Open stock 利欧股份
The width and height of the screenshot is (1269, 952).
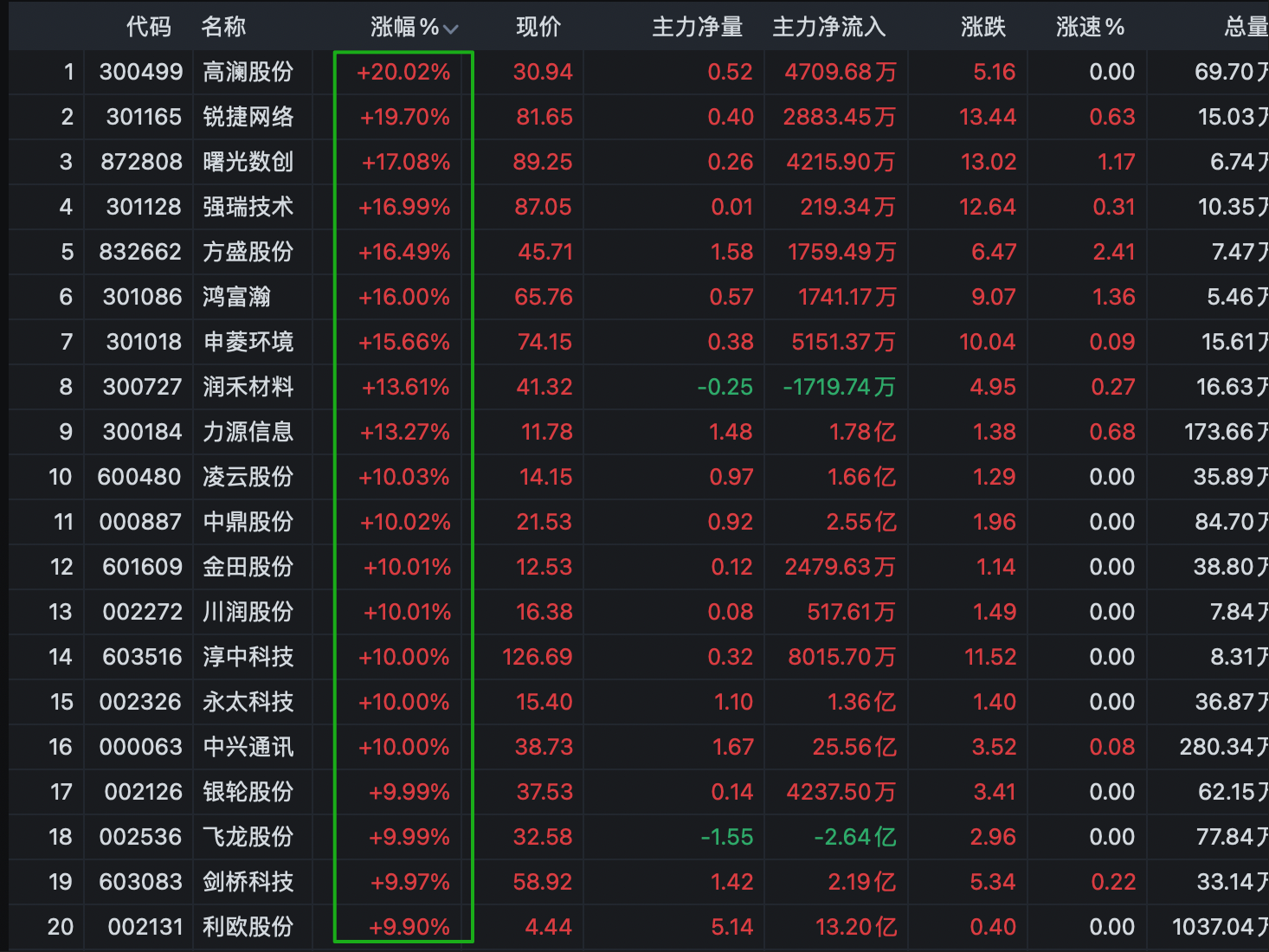tap(248, 927)
